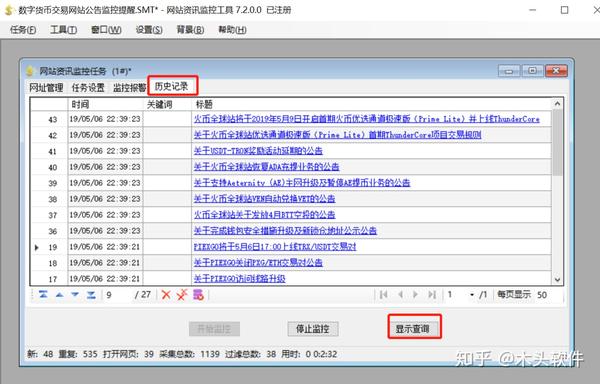Screen dimensions: 600x384
Task: Maximize the inner monitoring task window
Action: tap(532, 71)
